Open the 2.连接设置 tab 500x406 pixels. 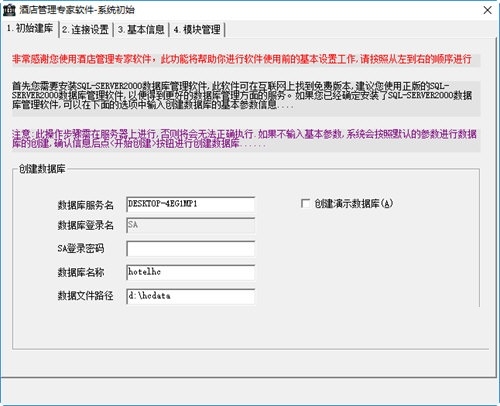[86, 30]
